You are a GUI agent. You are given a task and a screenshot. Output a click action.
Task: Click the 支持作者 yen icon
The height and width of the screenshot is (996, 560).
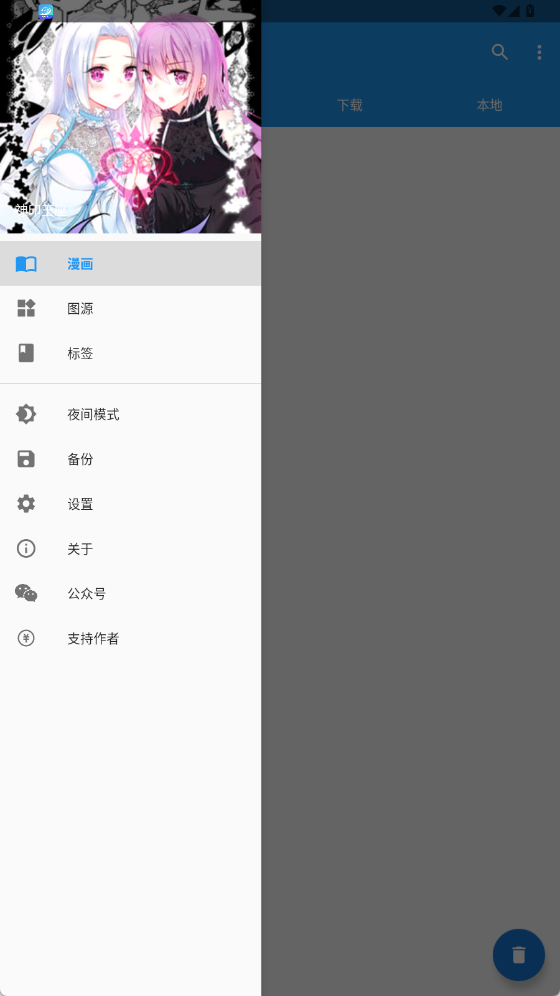click(26, 638)
